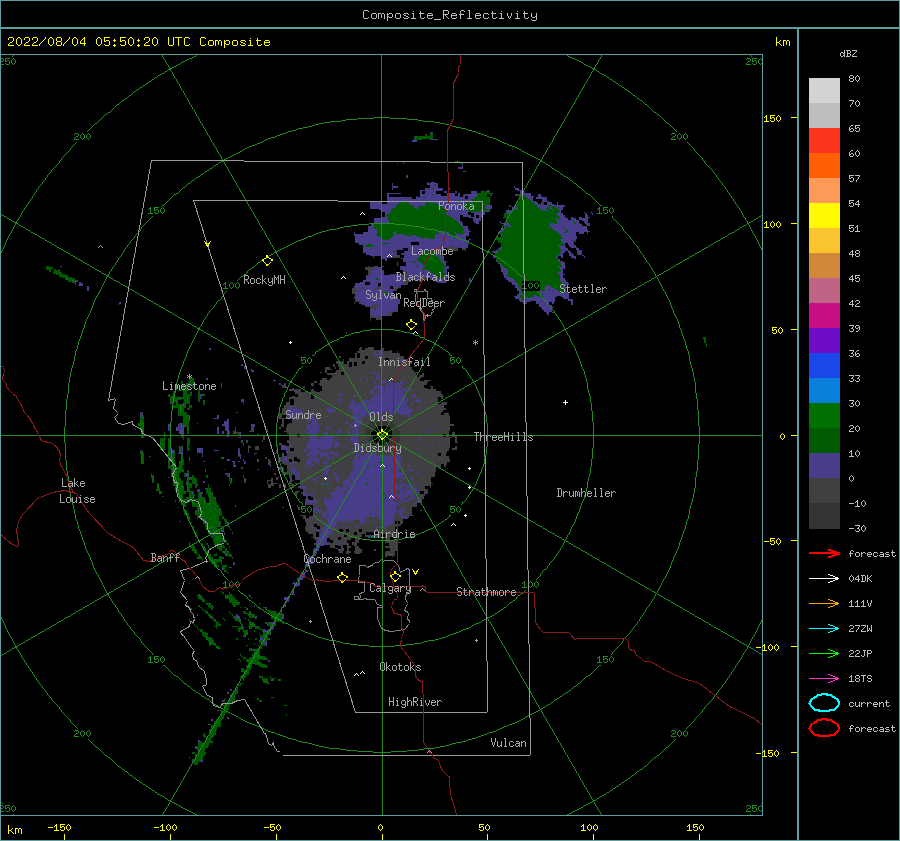Viewport: 900px width, 841px height.
Task: Click the Olds city label
Action: coord(381,417)
